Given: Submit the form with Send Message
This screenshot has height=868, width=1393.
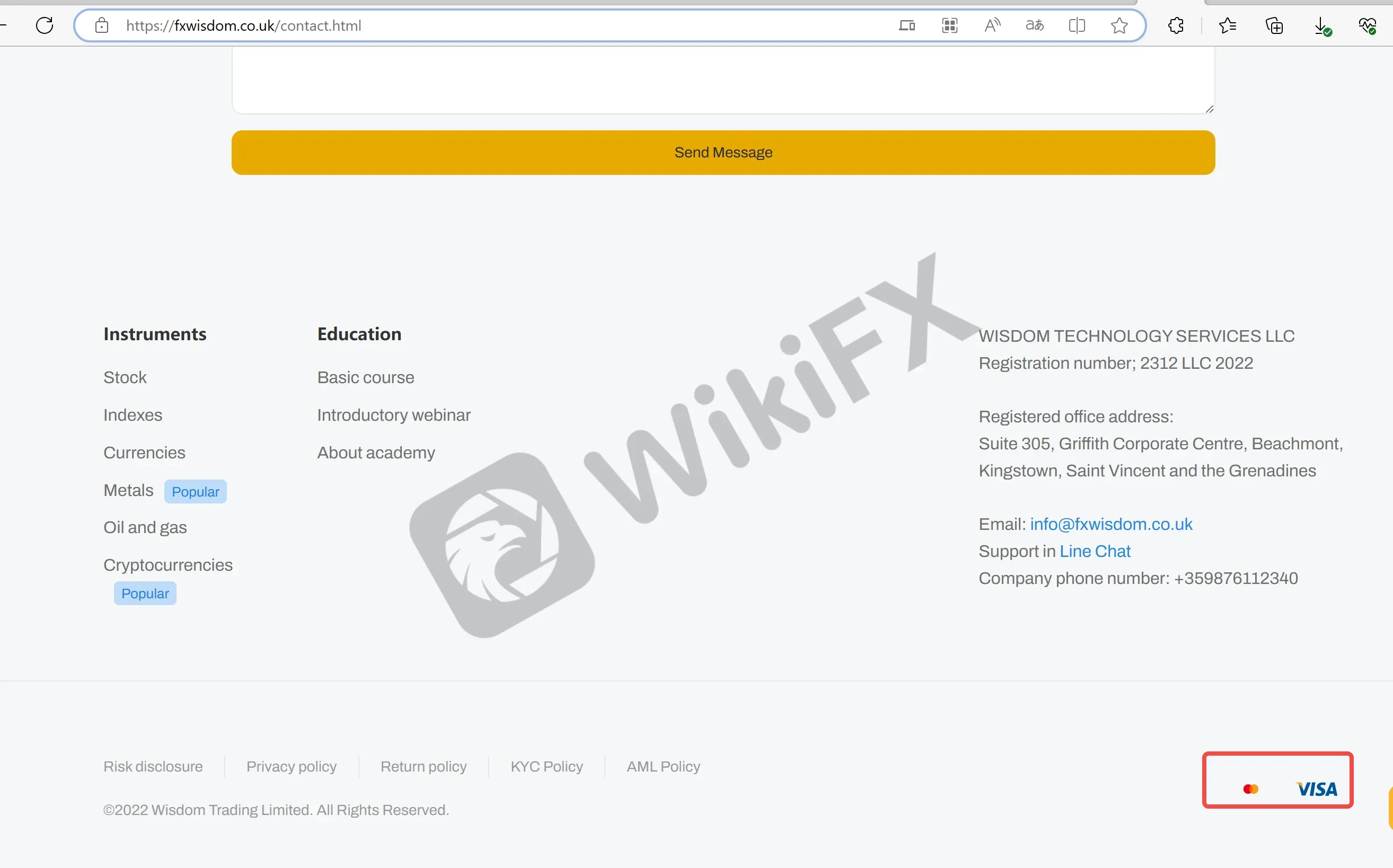Looking at the screenshot, I should pyautogui.click(x=723, y=152).
